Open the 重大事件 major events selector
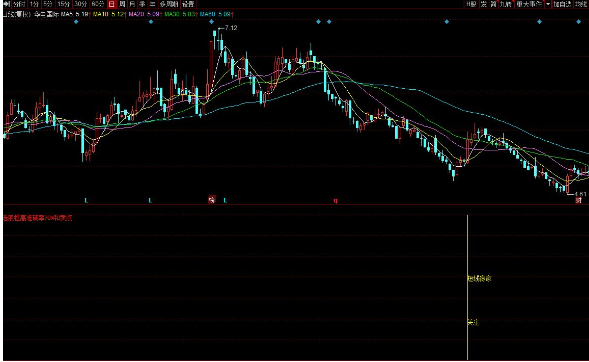The width and height of the screenshot is (589, 362). tap(529, 4)
